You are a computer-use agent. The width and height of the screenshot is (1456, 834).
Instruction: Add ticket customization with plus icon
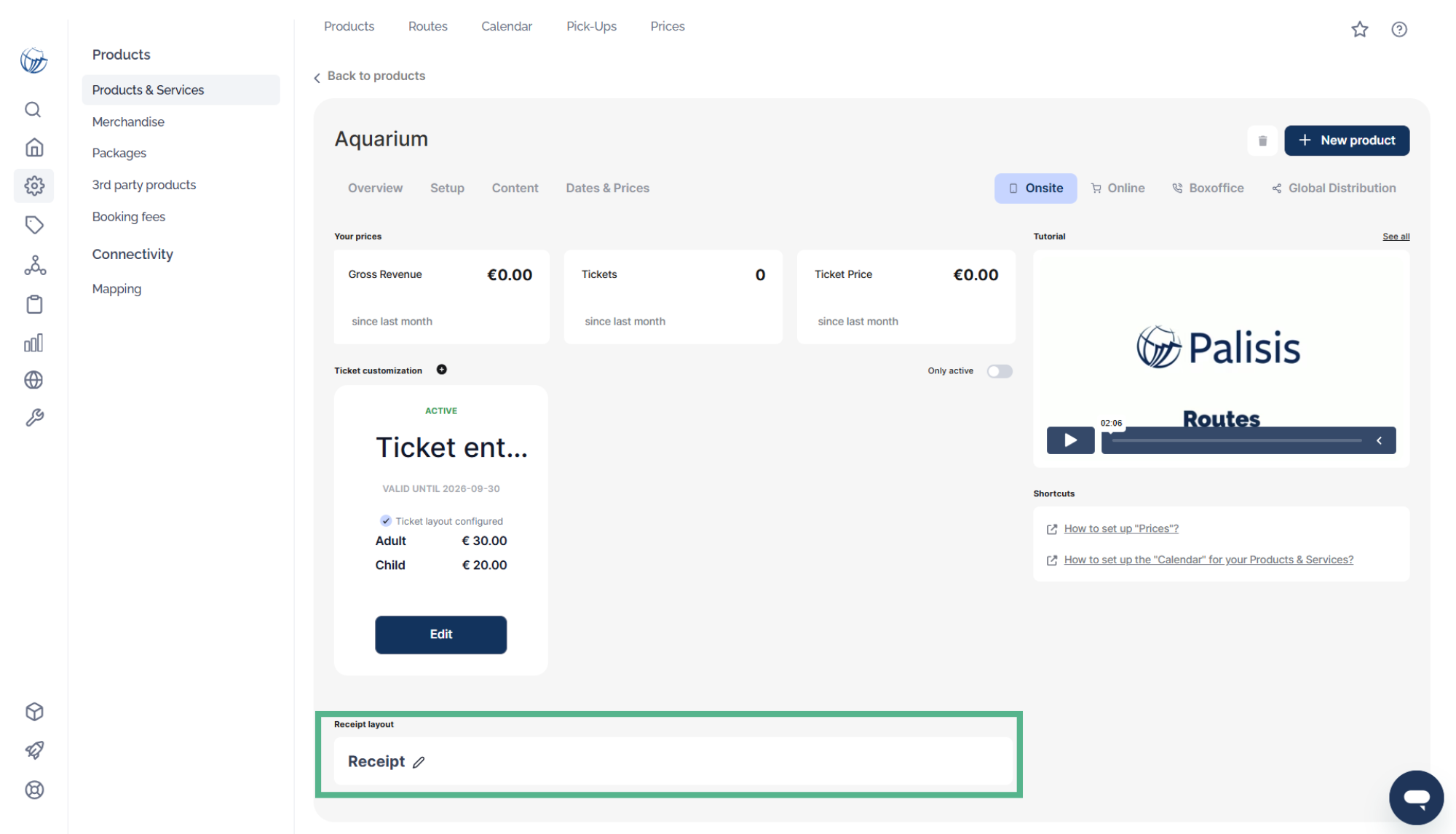tap(442, 370)
